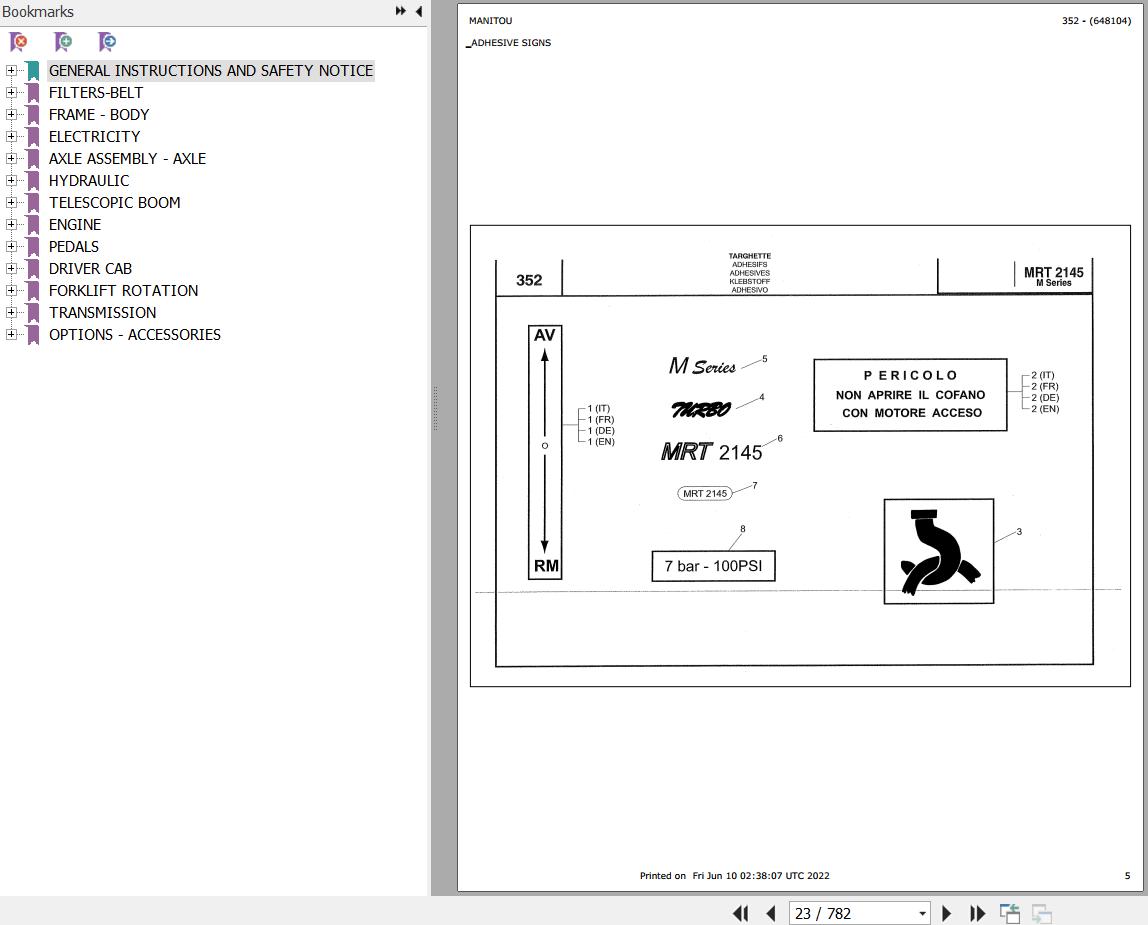1148x925 pixels.
Task: Click the bookmark icon beside PEDALS
Action: [x=33, y=247]
